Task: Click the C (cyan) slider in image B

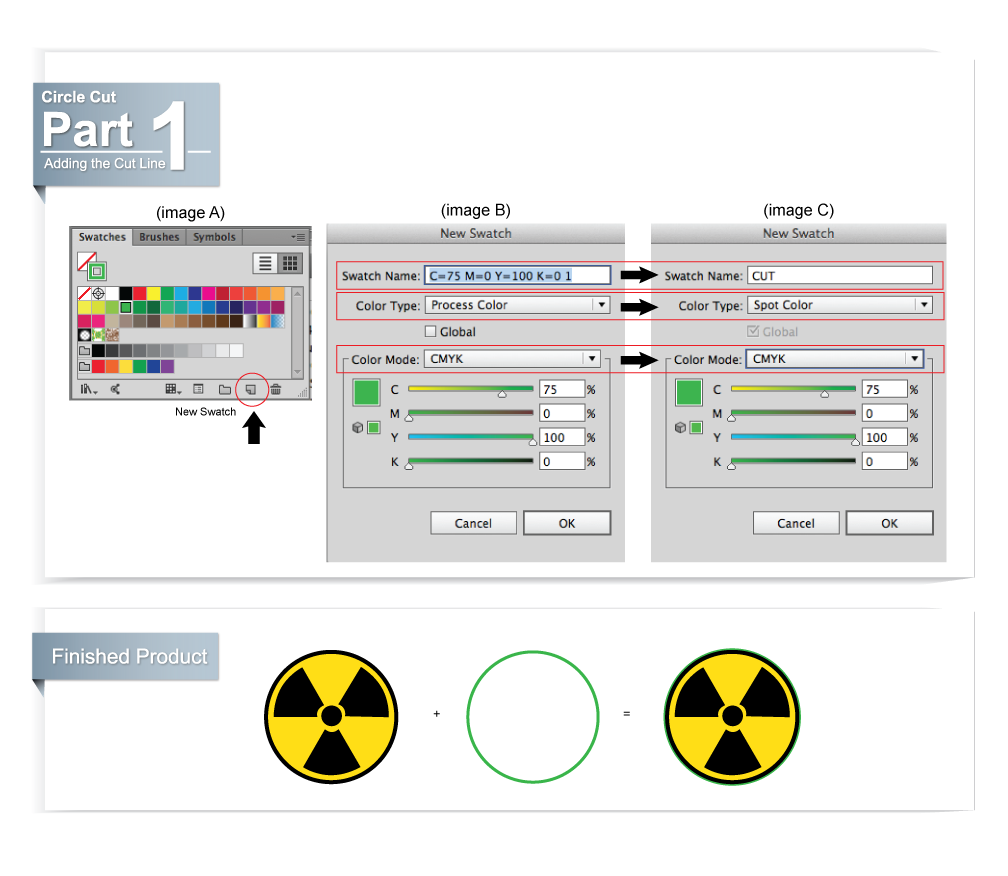Action: pos(471,389)
